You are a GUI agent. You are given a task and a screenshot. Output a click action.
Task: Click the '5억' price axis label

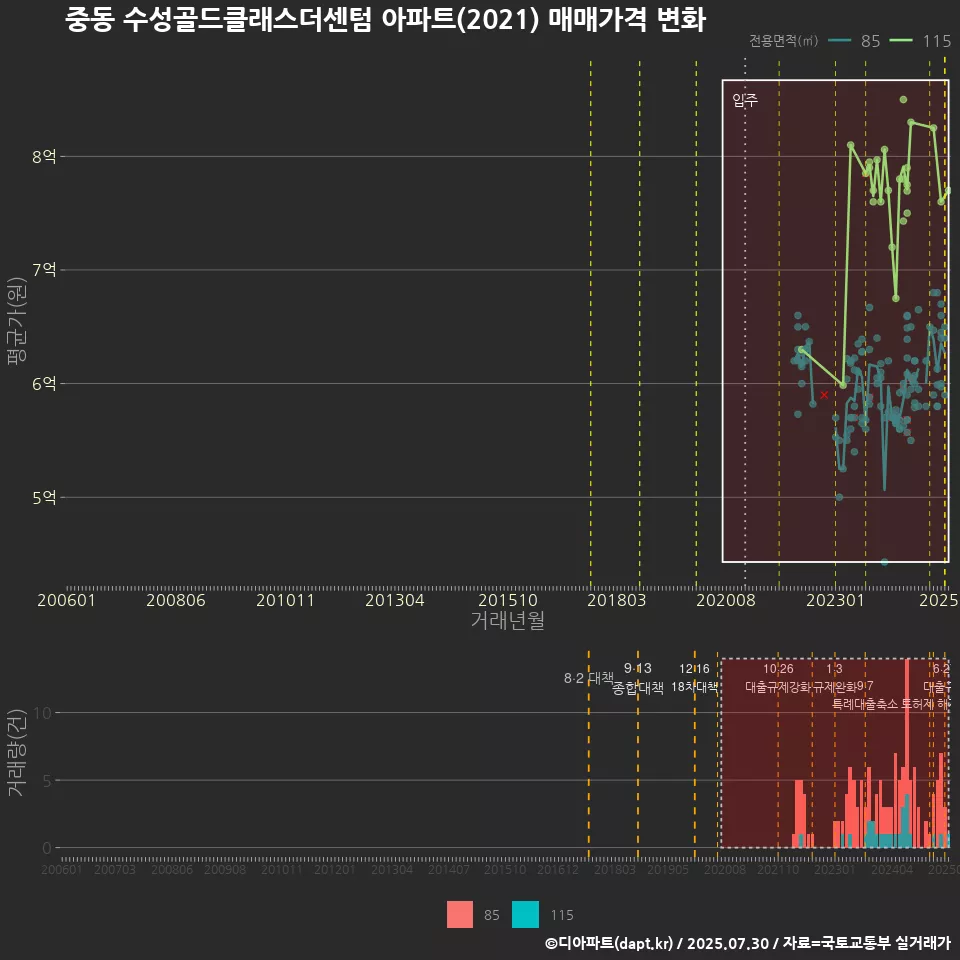pos(44,497)
